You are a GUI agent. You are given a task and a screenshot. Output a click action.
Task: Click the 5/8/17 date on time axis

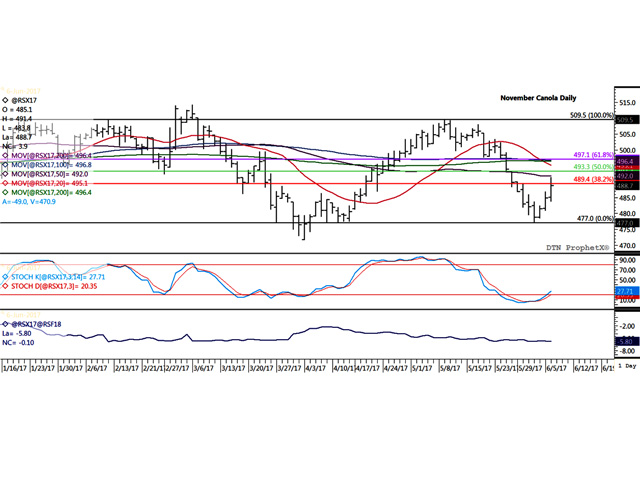(450, 368)
